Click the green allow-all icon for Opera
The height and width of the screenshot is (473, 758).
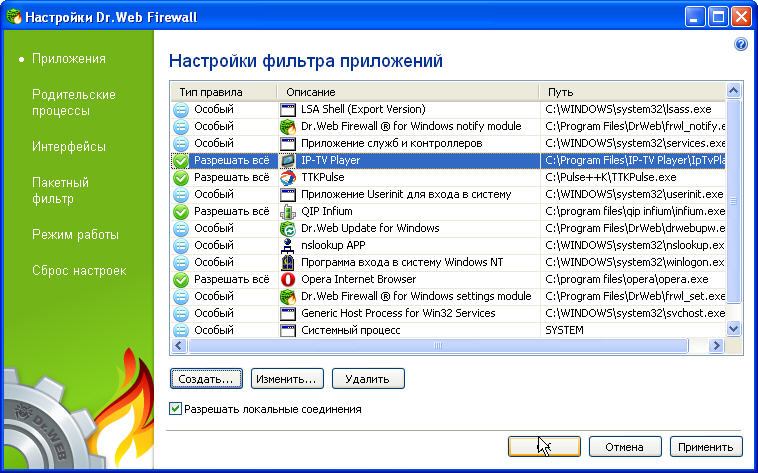181,280
